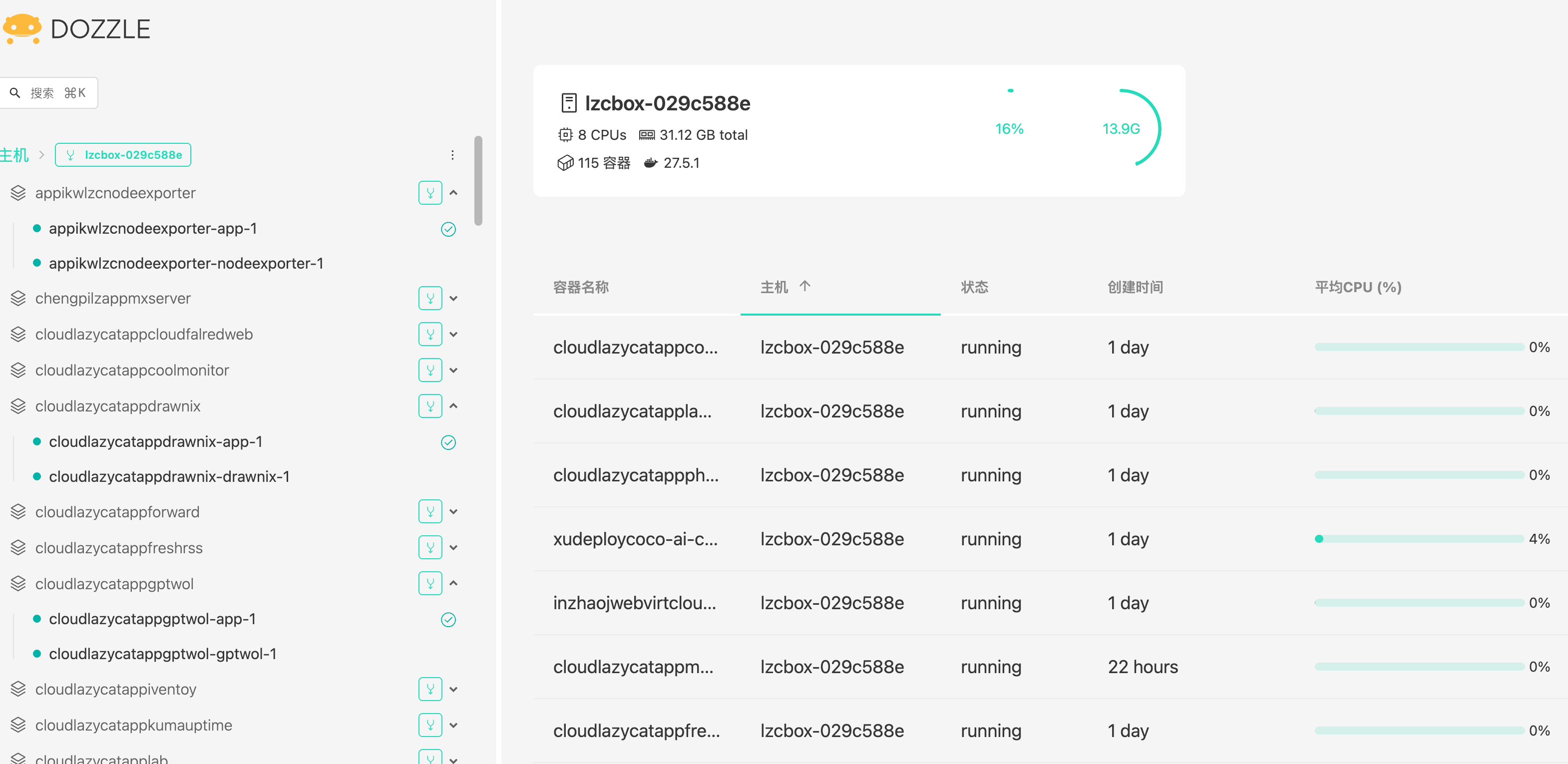Click the merge icon beside cloudlazycatappforward
The height and width of the screenshot is (764, 1568).
[430, 512]
